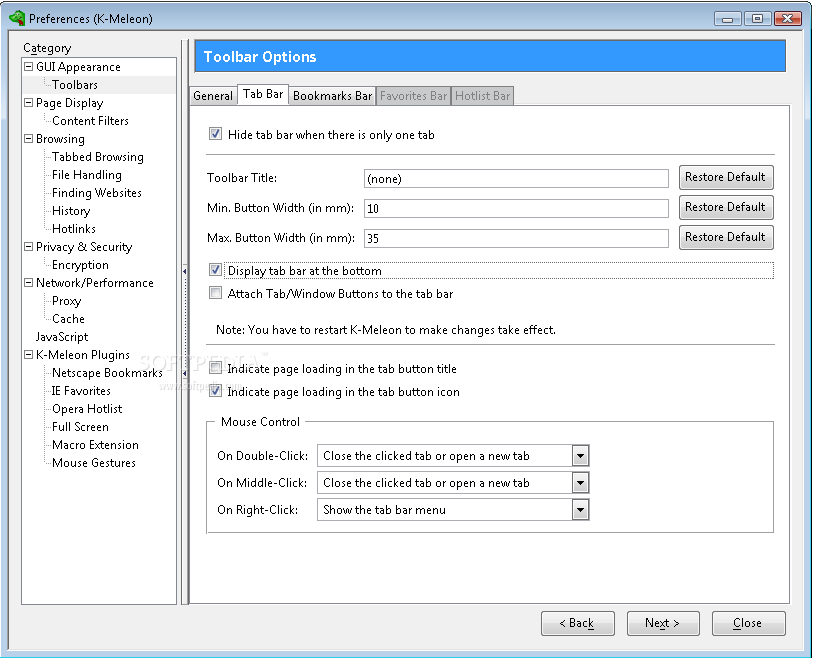Screen dimensions: 814x658
Task: Click the < Back button
Action: (x=577, y=623)
